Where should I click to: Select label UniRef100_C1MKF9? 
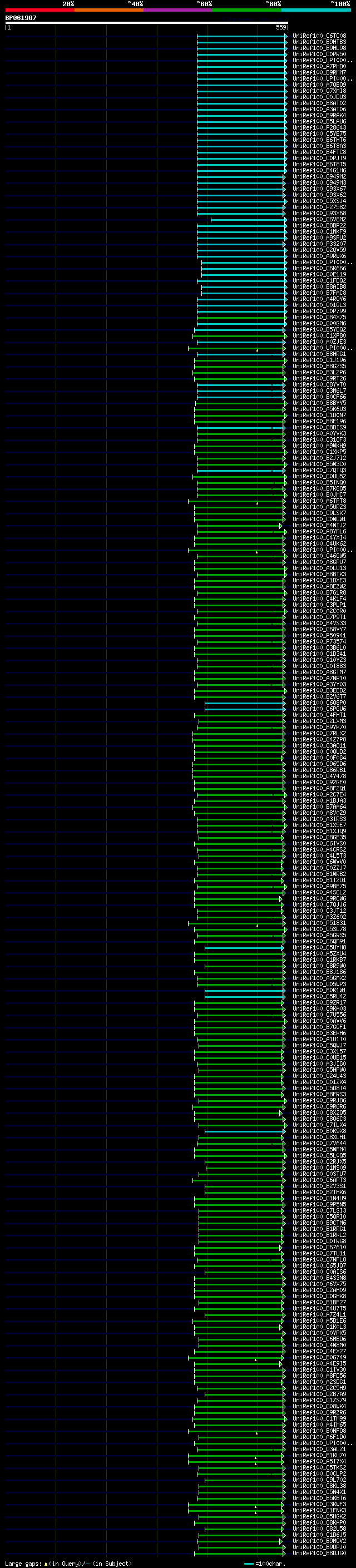coord(319,232)
